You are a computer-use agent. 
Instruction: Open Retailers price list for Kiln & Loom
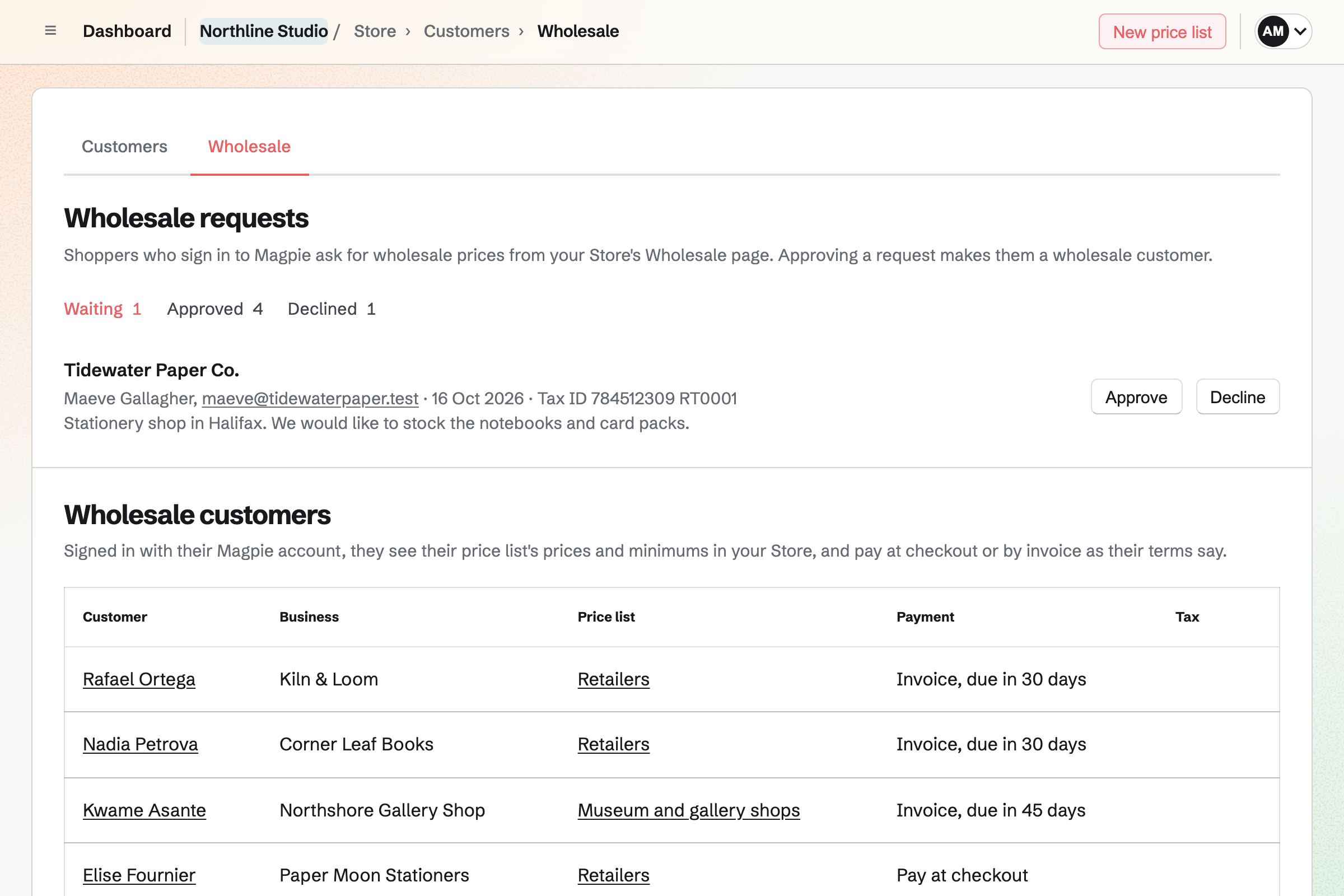[x=613, y=679]
